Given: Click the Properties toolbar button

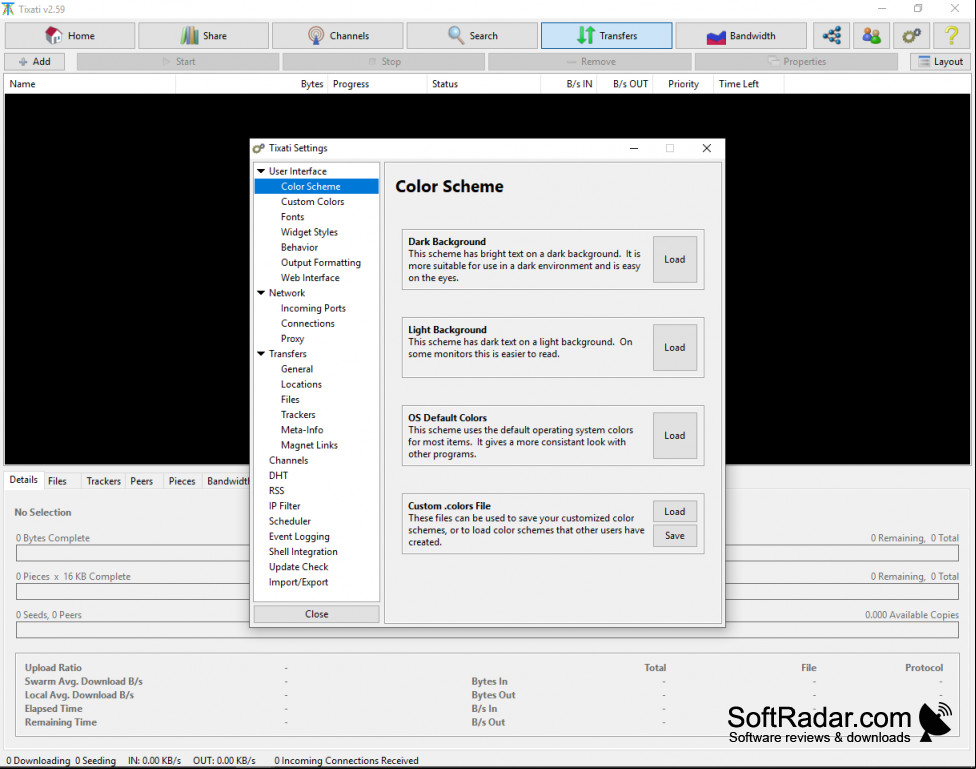Looking at the screenshot, I should [x=796, y=62].
